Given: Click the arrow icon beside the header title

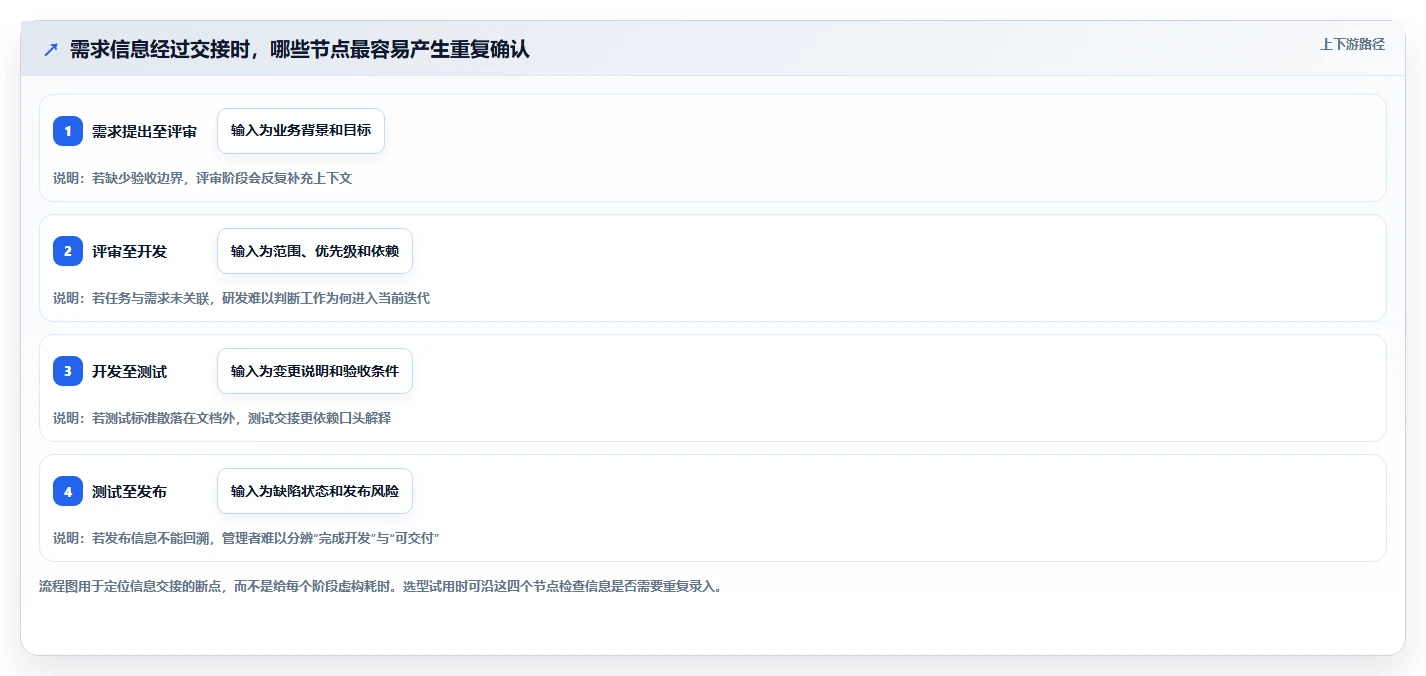Looking at the screenshot, I should pyautogui.click(x=51, y=50).
